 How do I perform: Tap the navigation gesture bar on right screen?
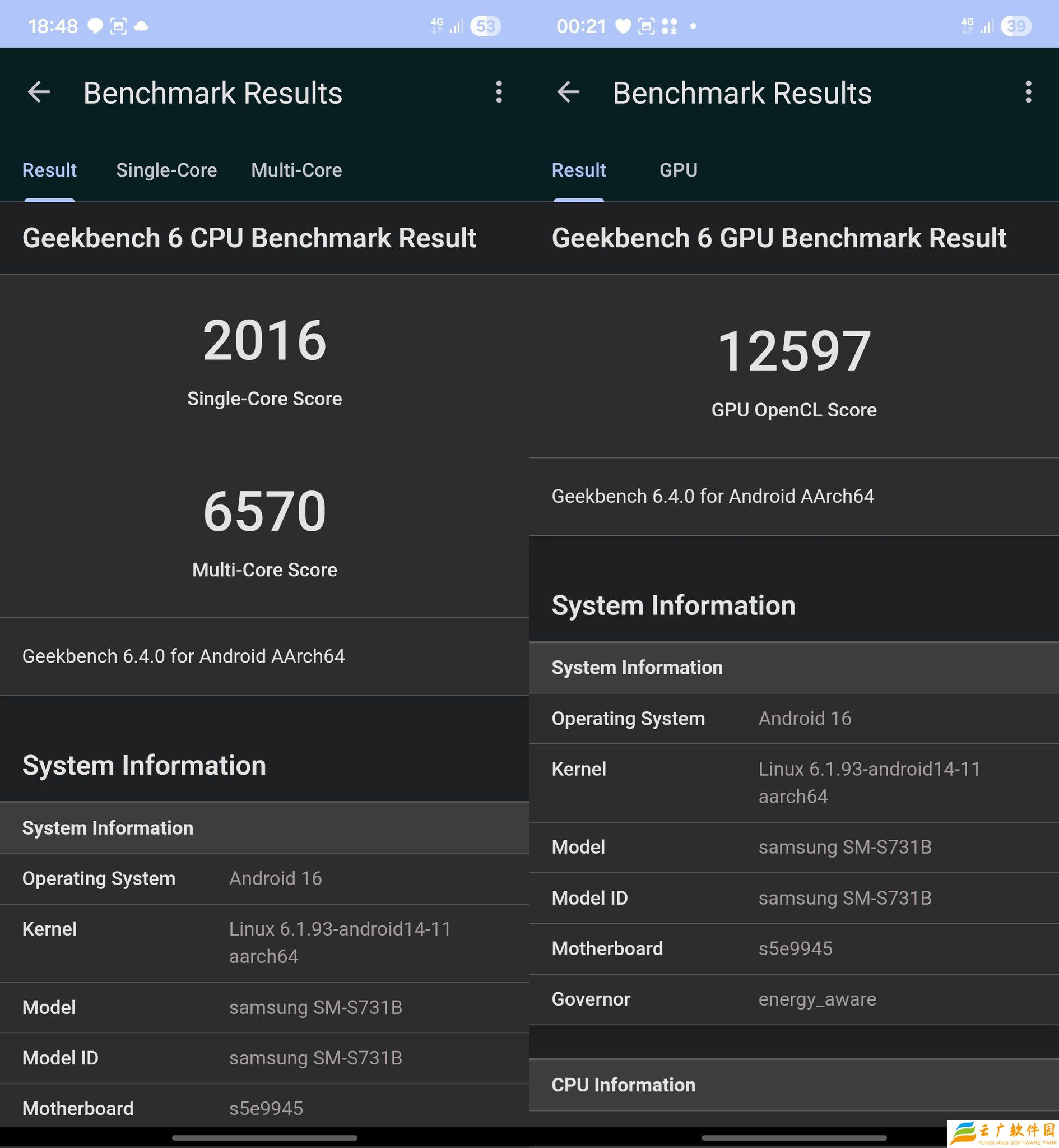[x=795, y=1137]
